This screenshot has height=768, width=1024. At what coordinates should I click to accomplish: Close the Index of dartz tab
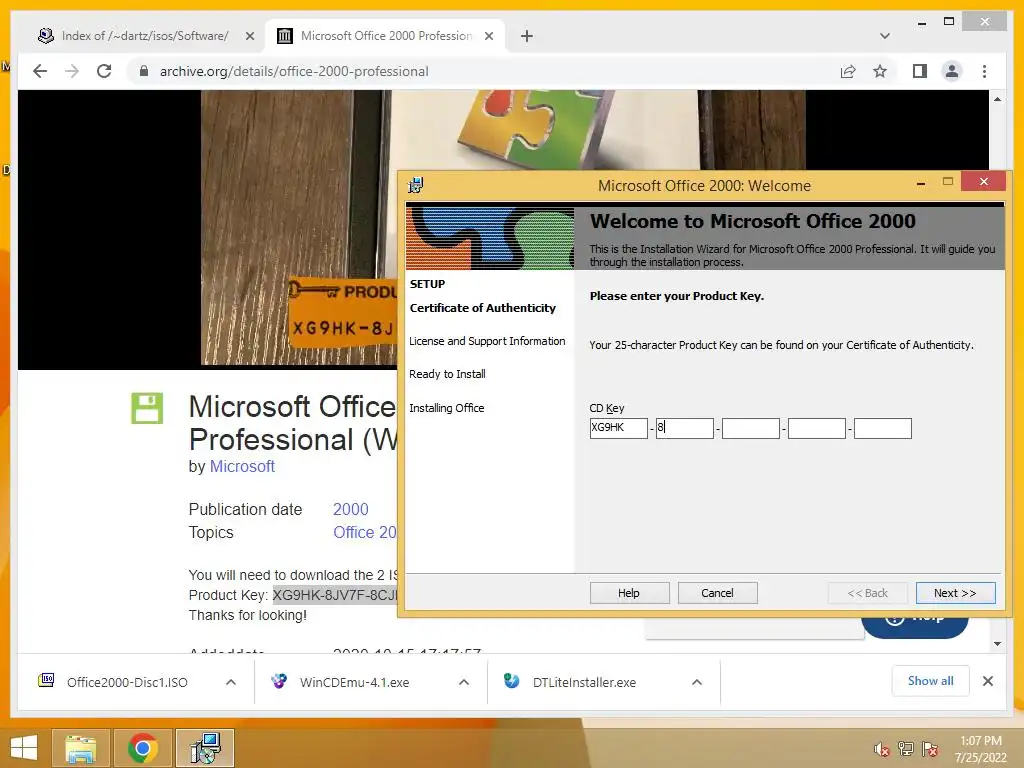click(249, 36)
